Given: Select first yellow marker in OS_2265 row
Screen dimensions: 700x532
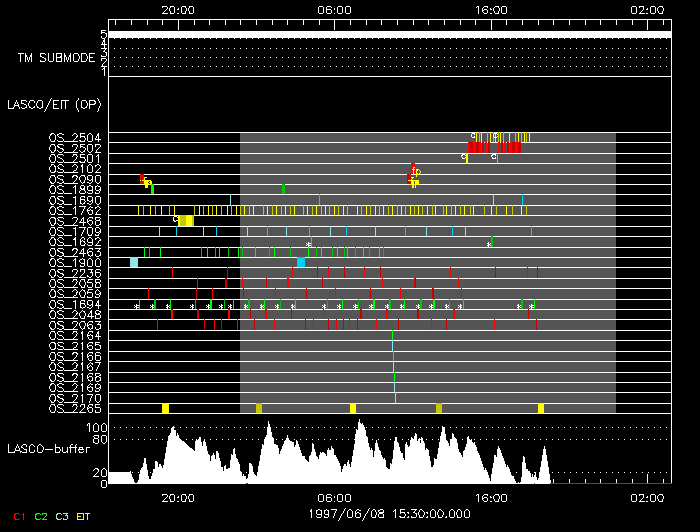Looking at the screenshot, I should click(166, 408).
